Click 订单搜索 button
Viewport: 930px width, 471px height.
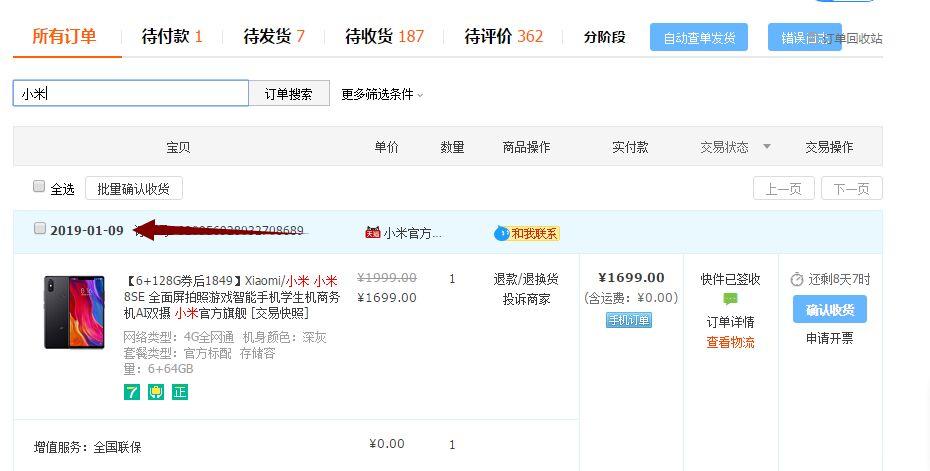point(289,94)
